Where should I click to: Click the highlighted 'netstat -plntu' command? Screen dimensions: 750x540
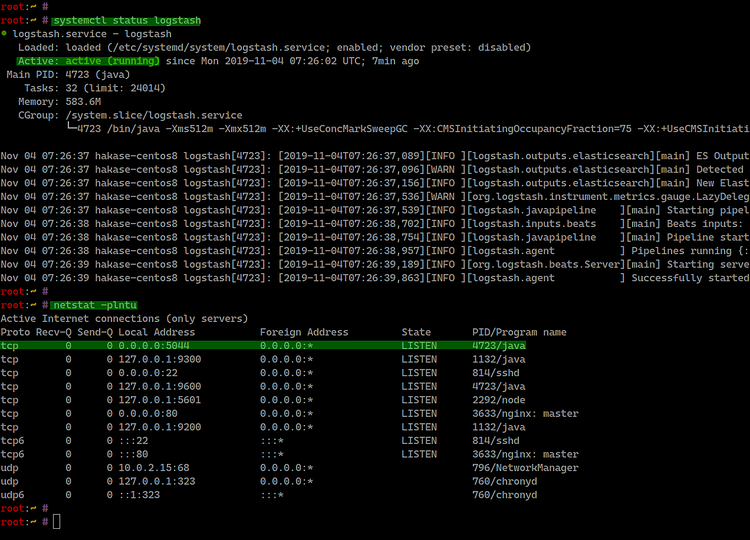coord(95,305)
